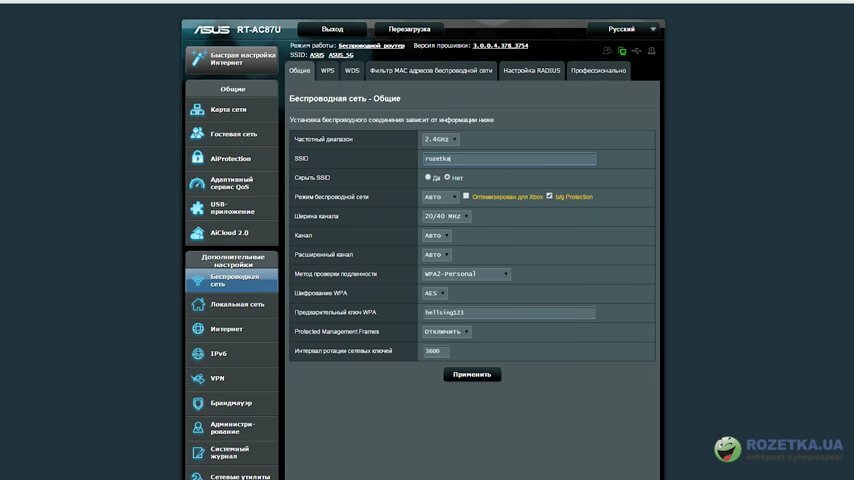Open the Расширенный канал Авто dropdown
This screenshot has height=480, width=854.
click(436, 255)
